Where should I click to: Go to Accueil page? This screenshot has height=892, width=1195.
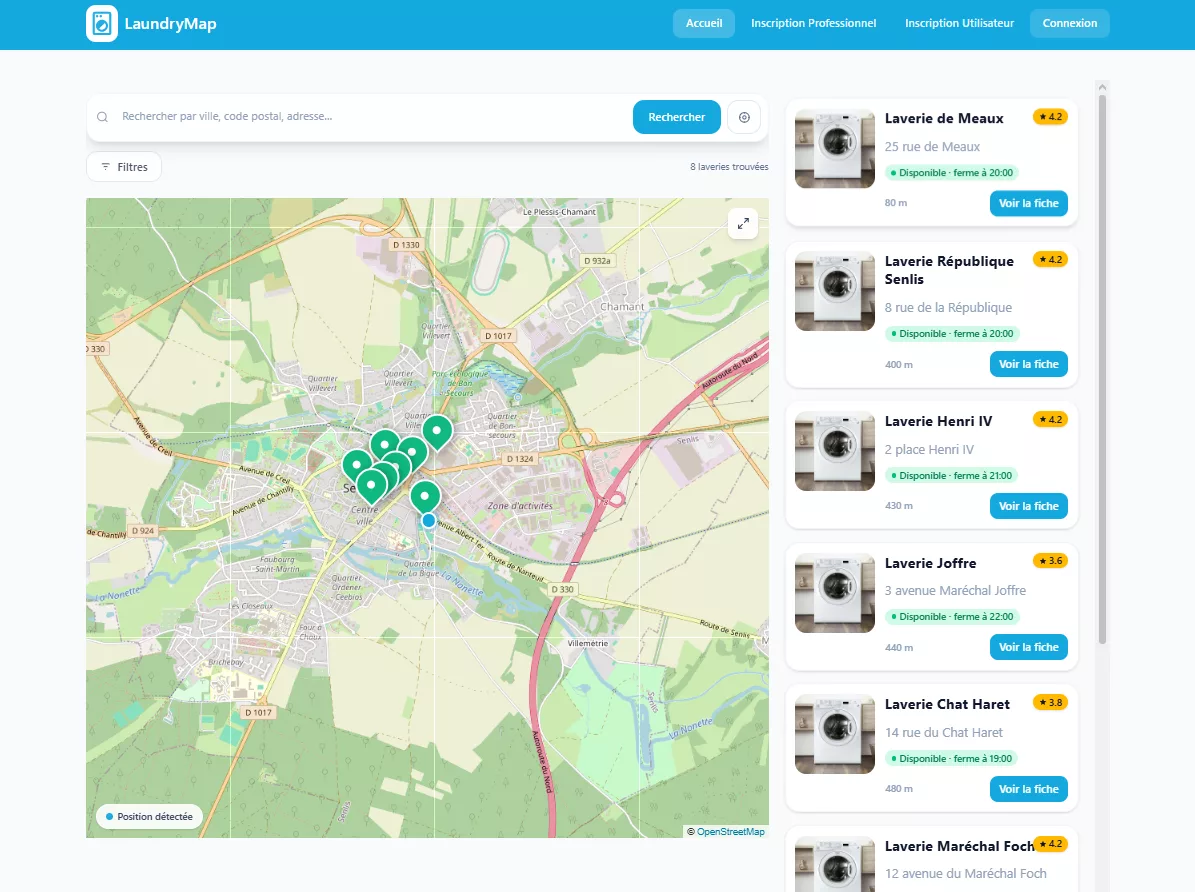[703, 23]
